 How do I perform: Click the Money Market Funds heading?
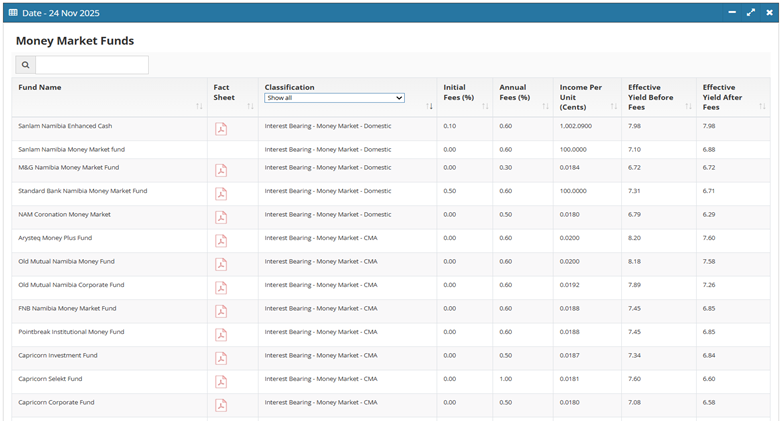[x=75, y=41]
